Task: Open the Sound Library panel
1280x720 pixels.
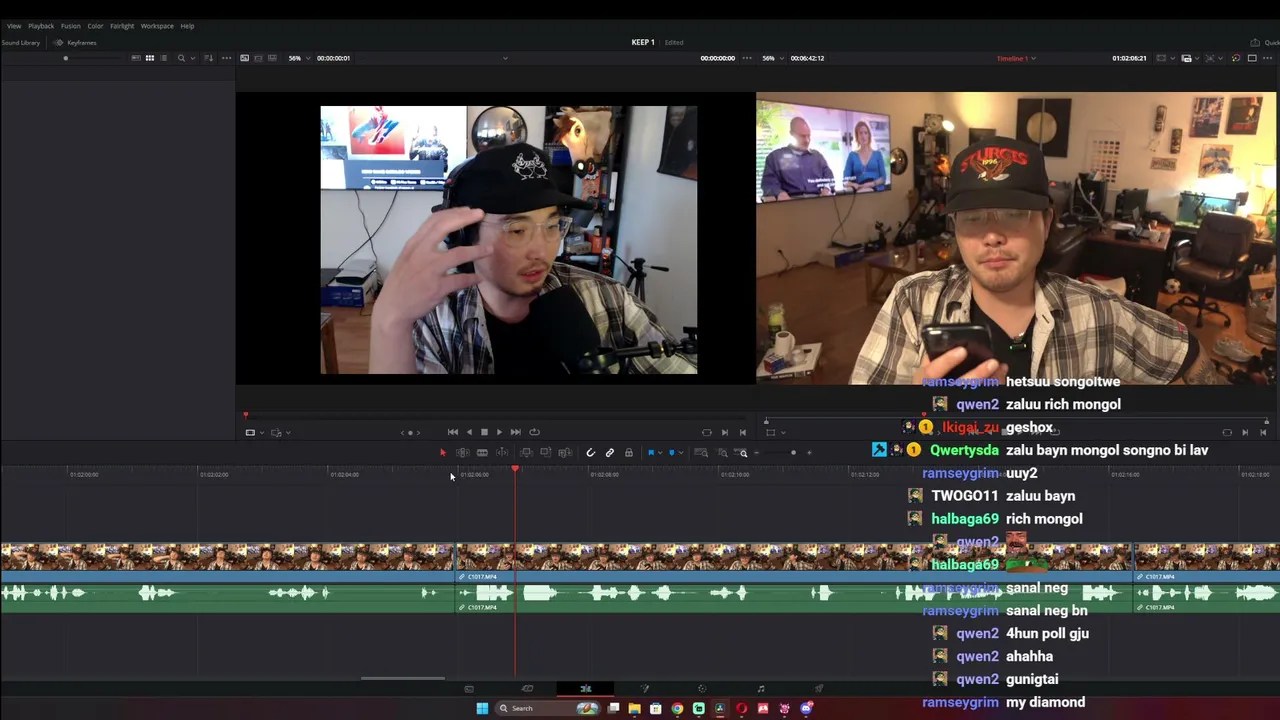Action: [x=20, y=43]
